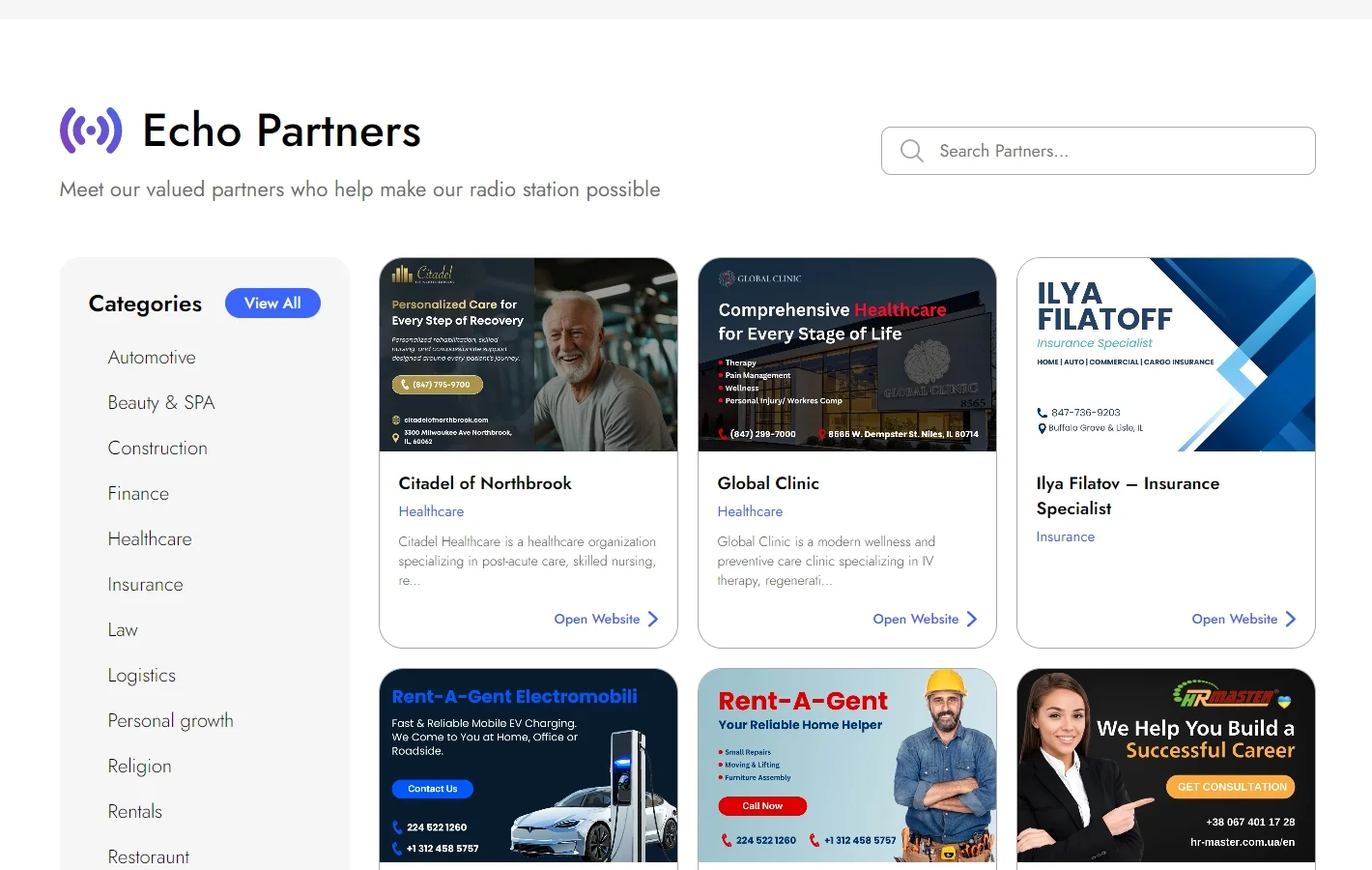Click the 'Meet our valued partners' subtitle
The width and height of the screenshot is (1372, 870).
pos(360,189)
